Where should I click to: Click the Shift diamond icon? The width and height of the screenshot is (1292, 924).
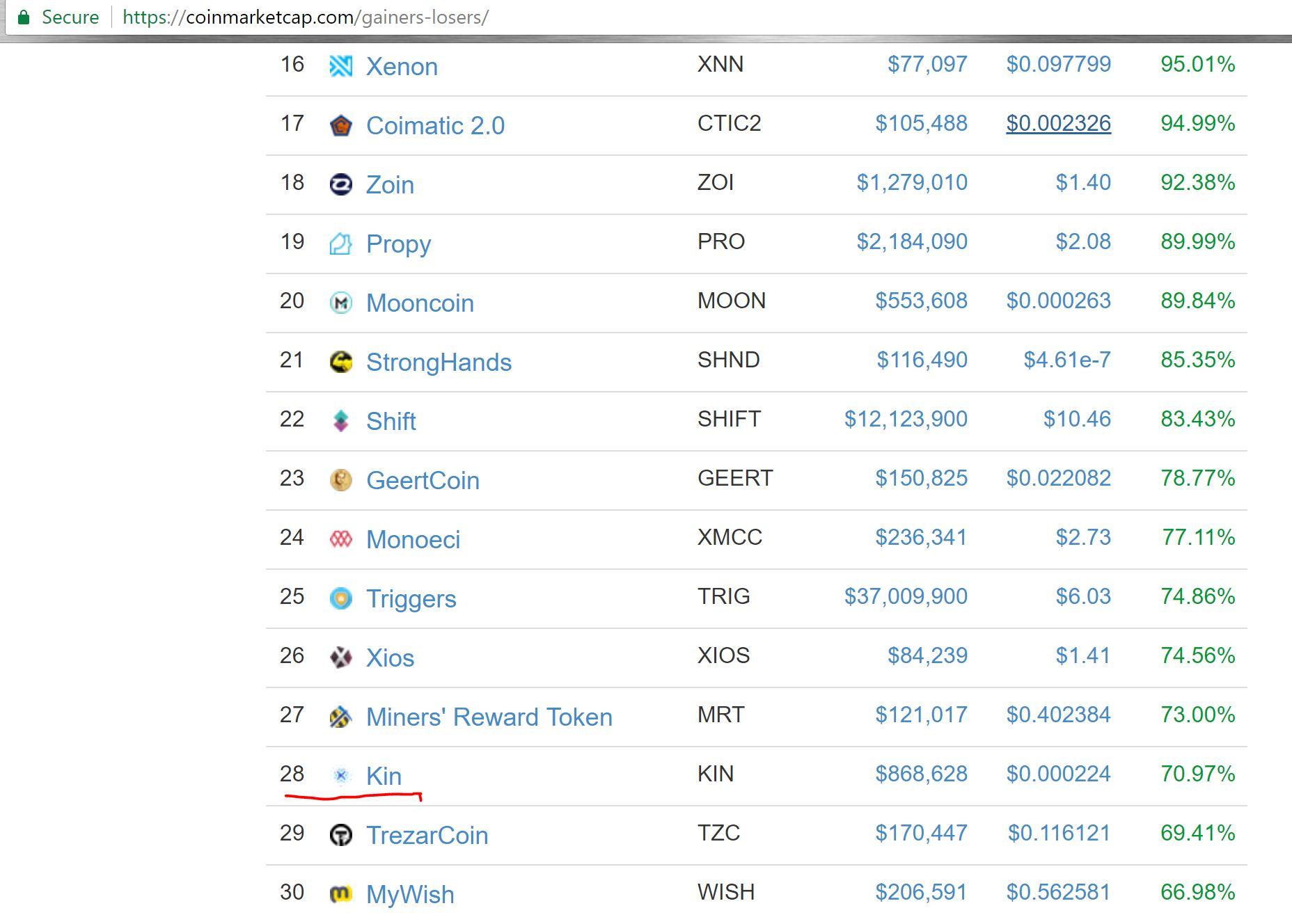340,420
